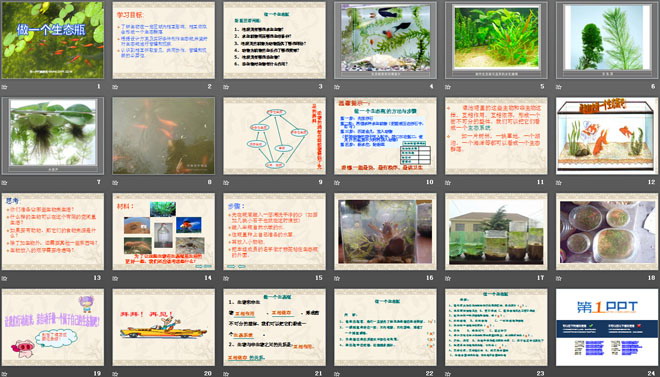The image size is (660, 377).
Task: Select slide 5 green aquatic plants tank thumbnail
Action: coord(496,40)
